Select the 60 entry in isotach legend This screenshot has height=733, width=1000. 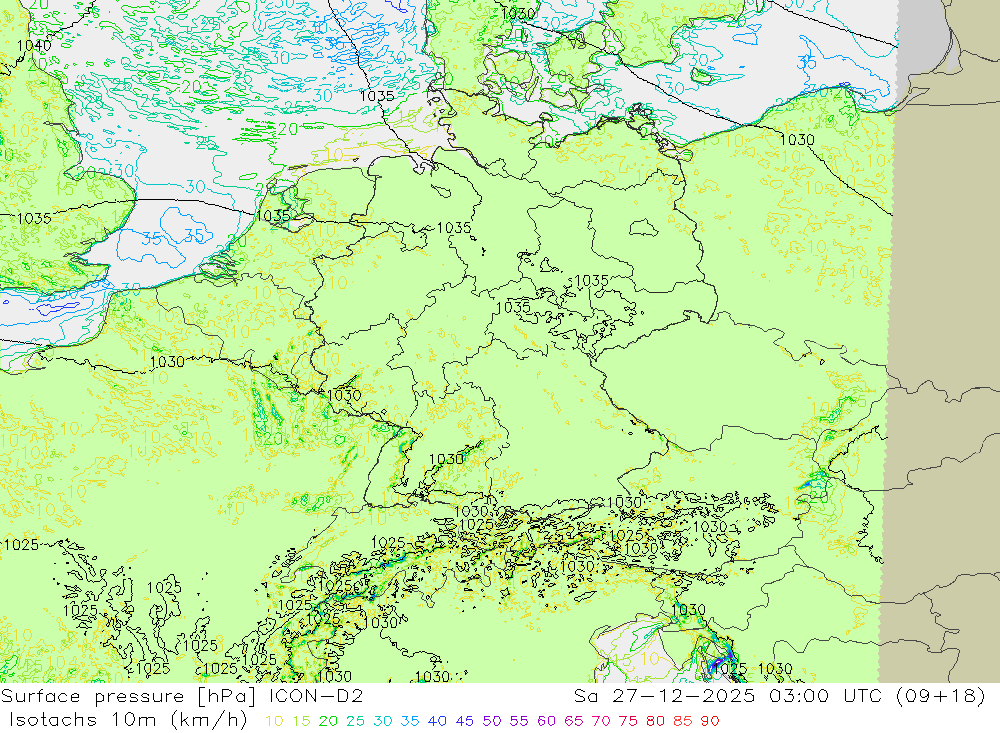pyautogui.click(x=547, y=722)
